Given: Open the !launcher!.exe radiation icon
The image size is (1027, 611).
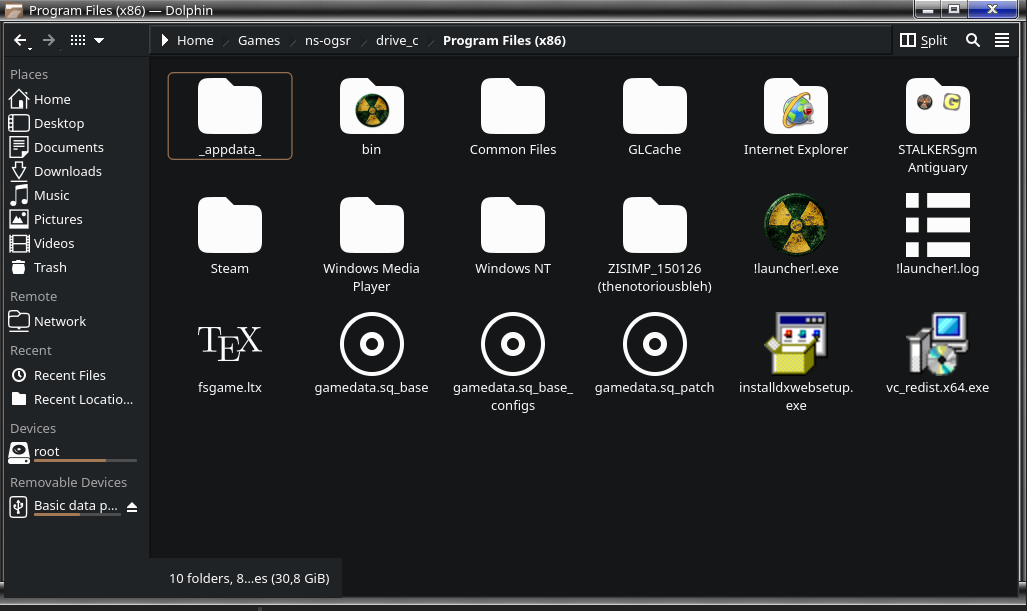Looking at the screenshot, I should tap(795, 225).
